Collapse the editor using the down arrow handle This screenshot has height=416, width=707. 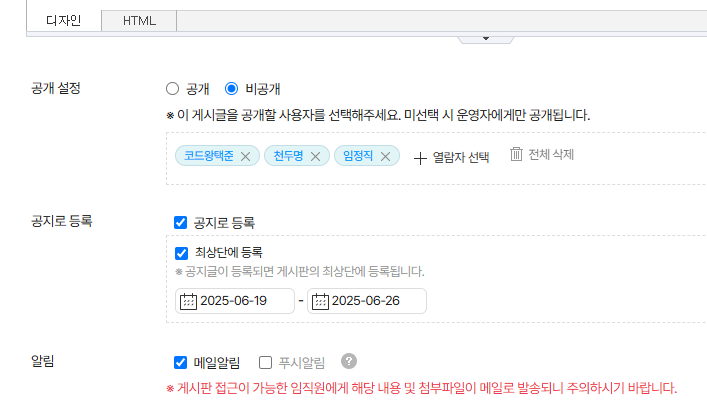[484, 38]
